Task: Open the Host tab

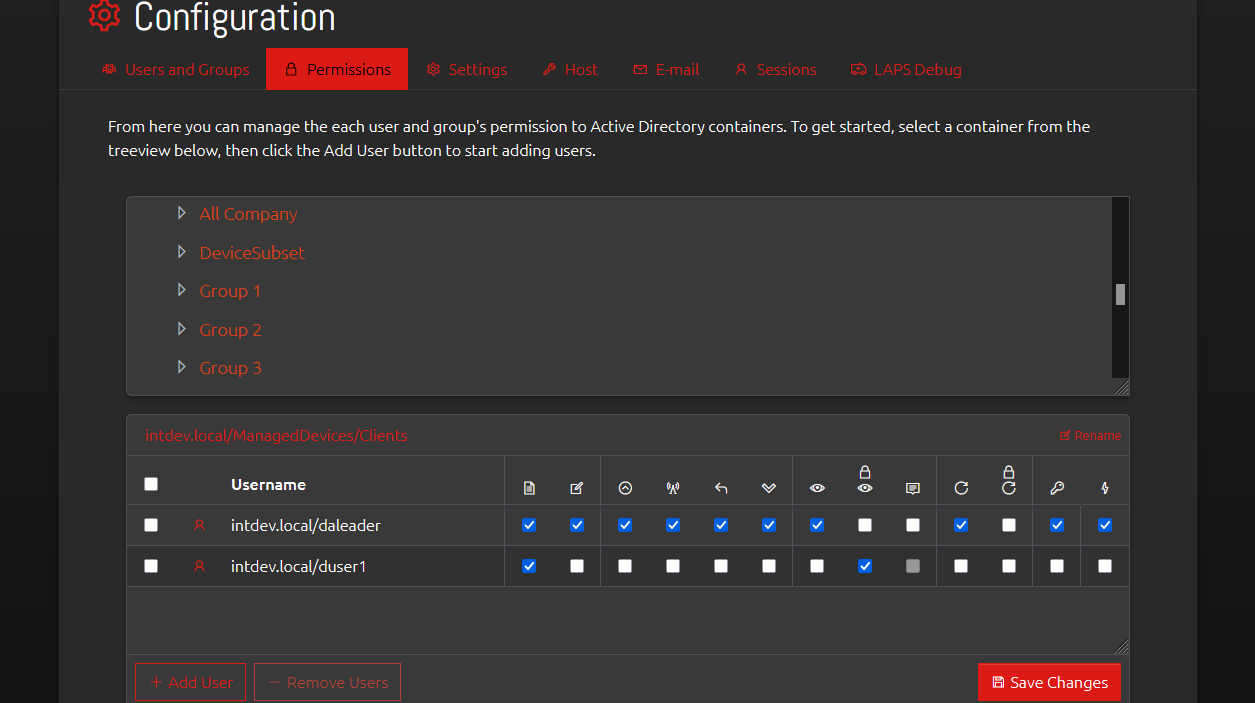Action: tap(570, 69)
